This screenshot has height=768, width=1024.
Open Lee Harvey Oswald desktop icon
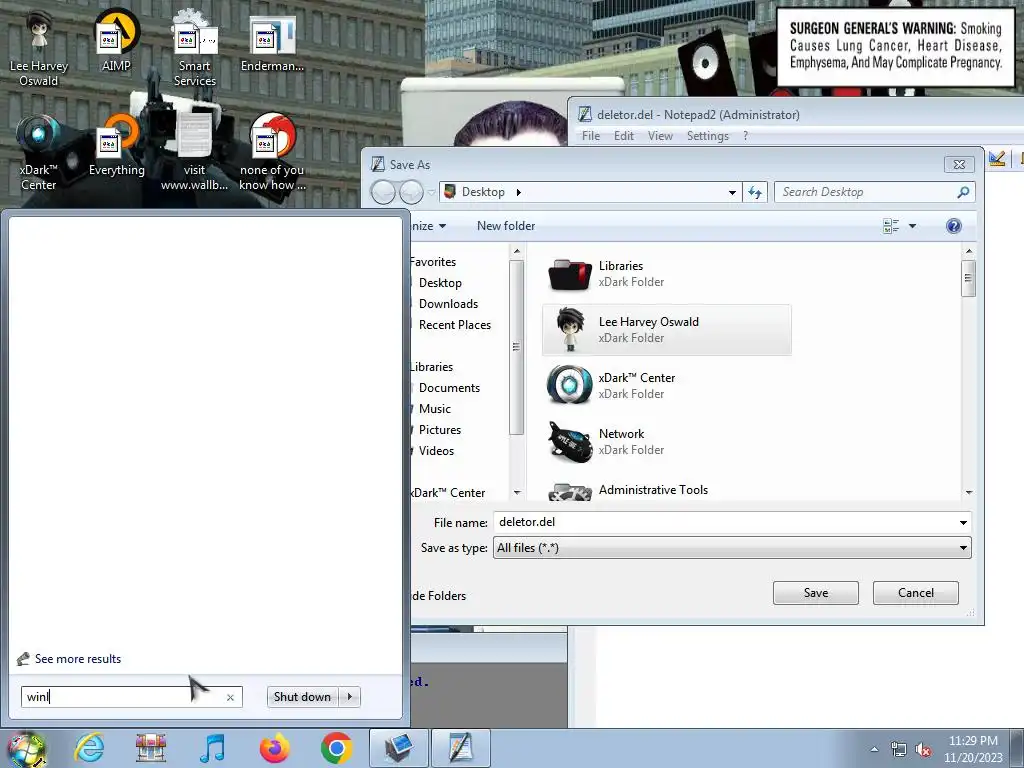39,49
